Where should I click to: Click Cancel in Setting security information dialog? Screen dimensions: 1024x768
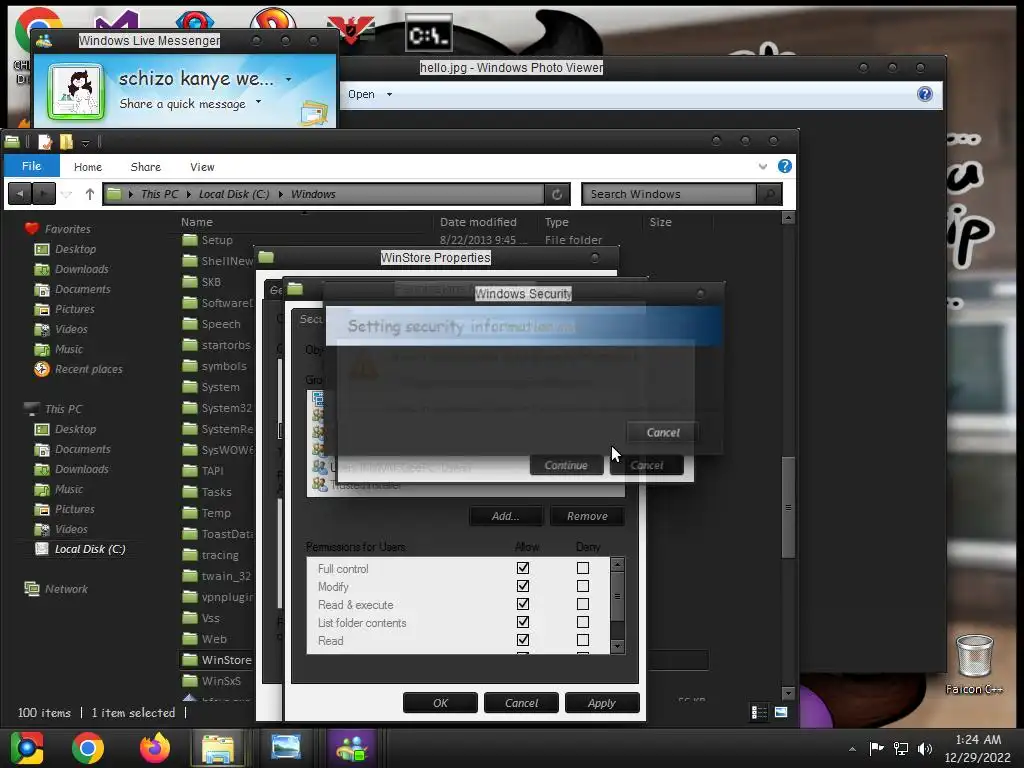click(x=663, y=432)
